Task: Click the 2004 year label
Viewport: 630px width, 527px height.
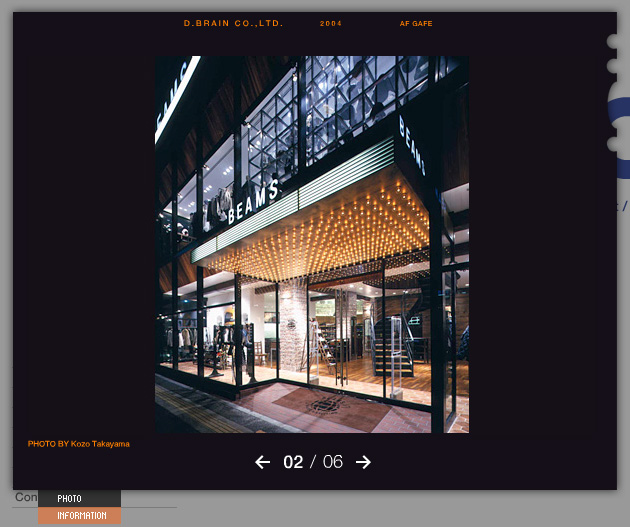Action: tap(331, 24)
